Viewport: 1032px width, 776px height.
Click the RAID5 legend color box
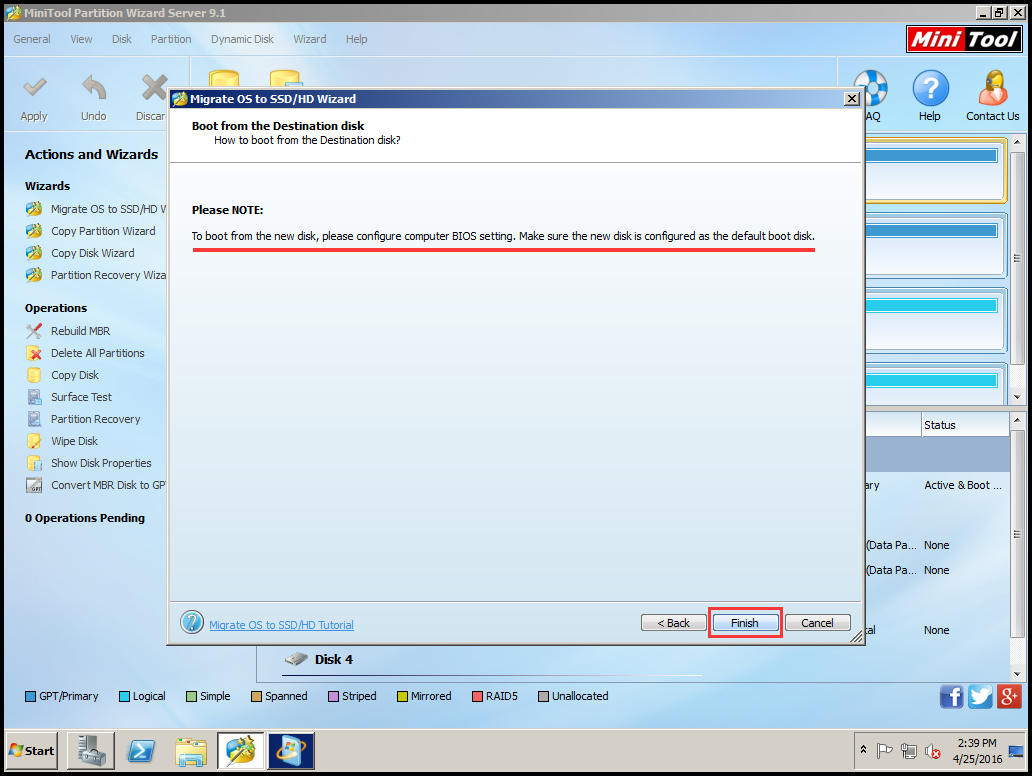478,696
